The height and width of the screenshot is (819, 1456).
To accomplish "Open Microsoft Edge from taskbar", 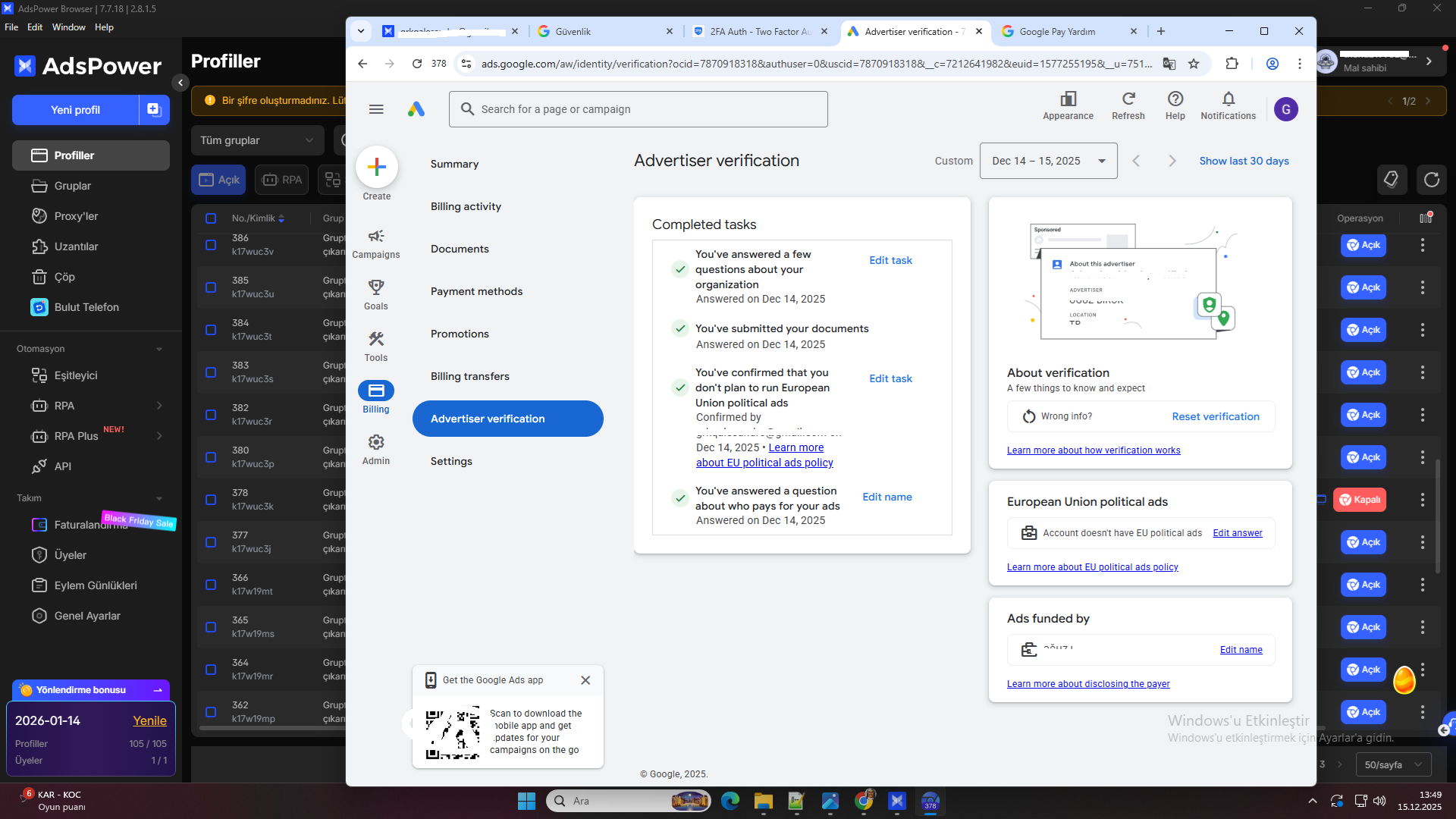I will 730,801.
